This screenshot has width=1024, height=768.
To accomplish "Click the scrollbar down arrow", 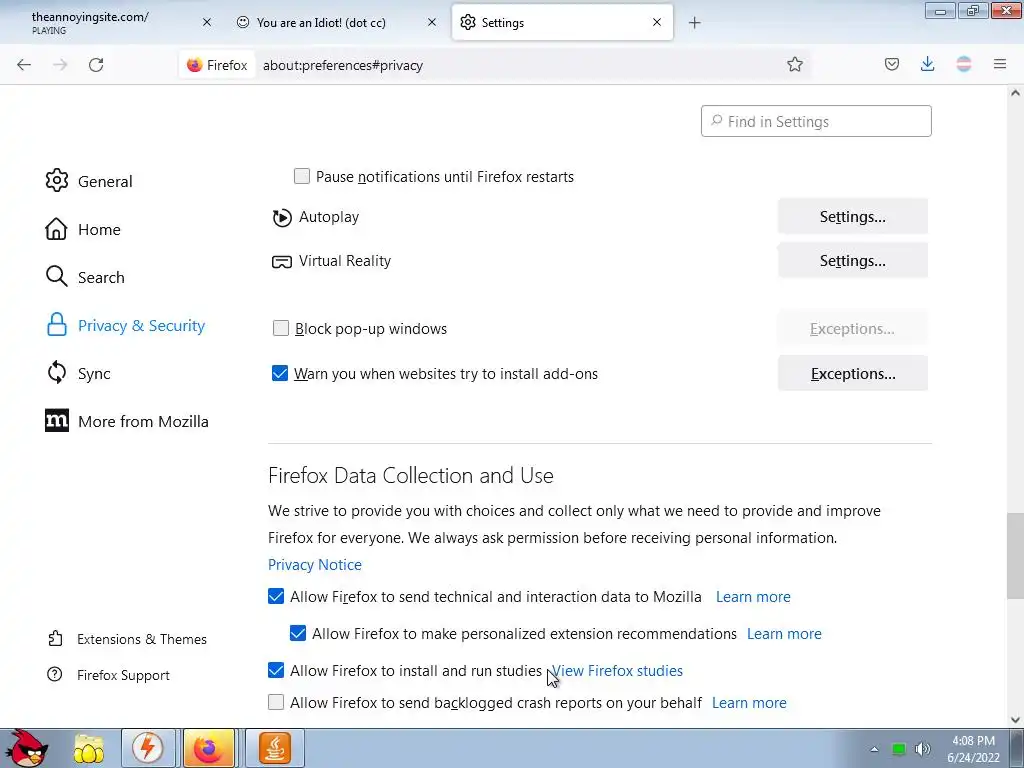I will coord(1016,720).
